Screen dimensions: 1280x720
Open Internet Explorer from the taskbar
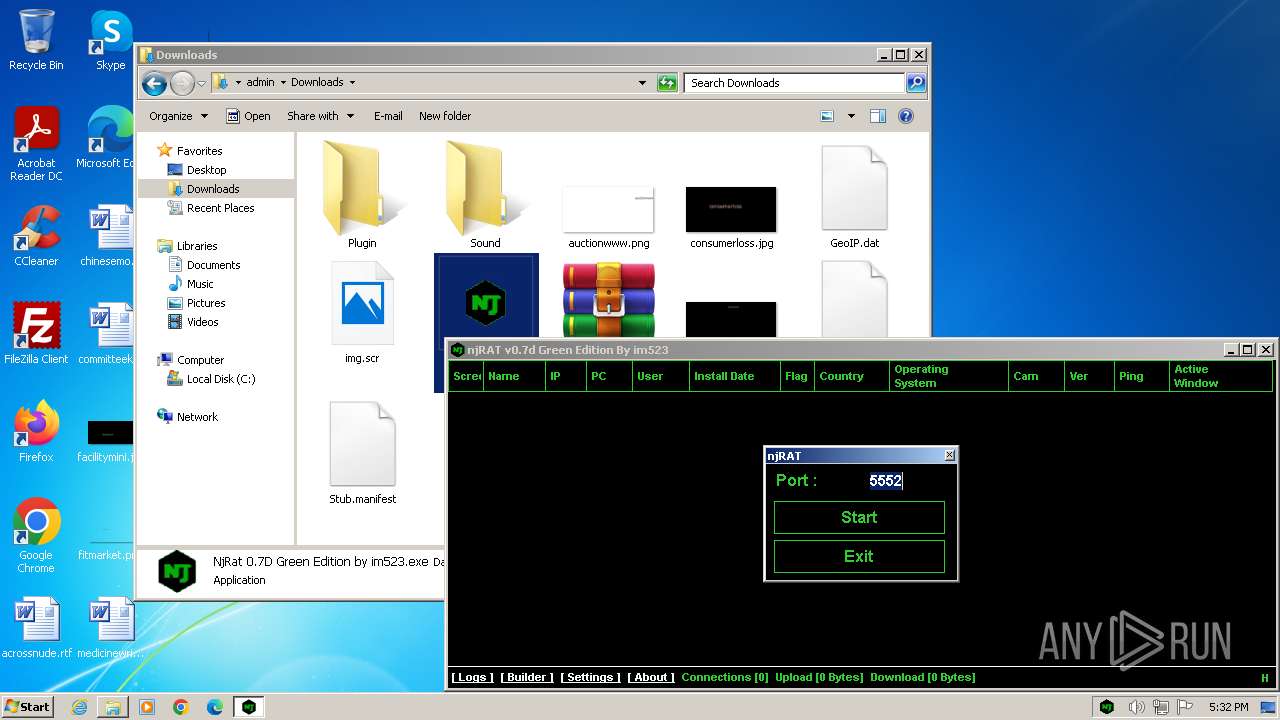[79, 707]
